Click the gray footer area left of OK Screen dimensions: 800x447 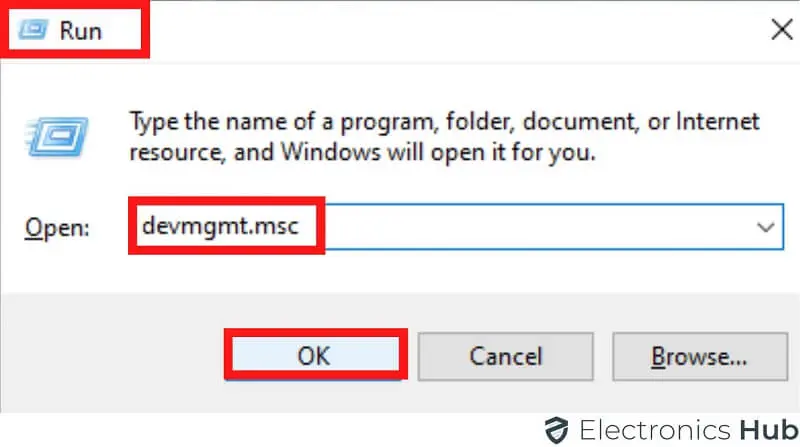point(110,355)
